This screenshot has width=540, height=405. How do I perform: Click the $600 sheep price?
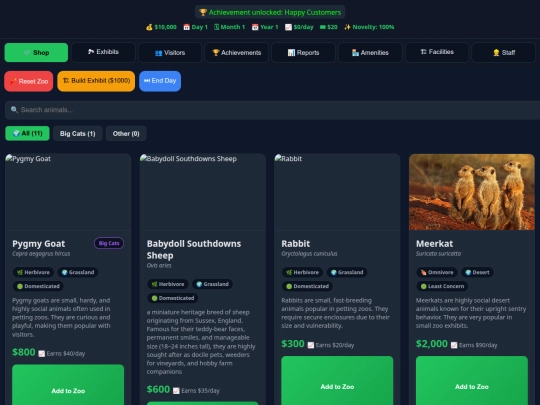pyautogui.click(x=158, y=390)
